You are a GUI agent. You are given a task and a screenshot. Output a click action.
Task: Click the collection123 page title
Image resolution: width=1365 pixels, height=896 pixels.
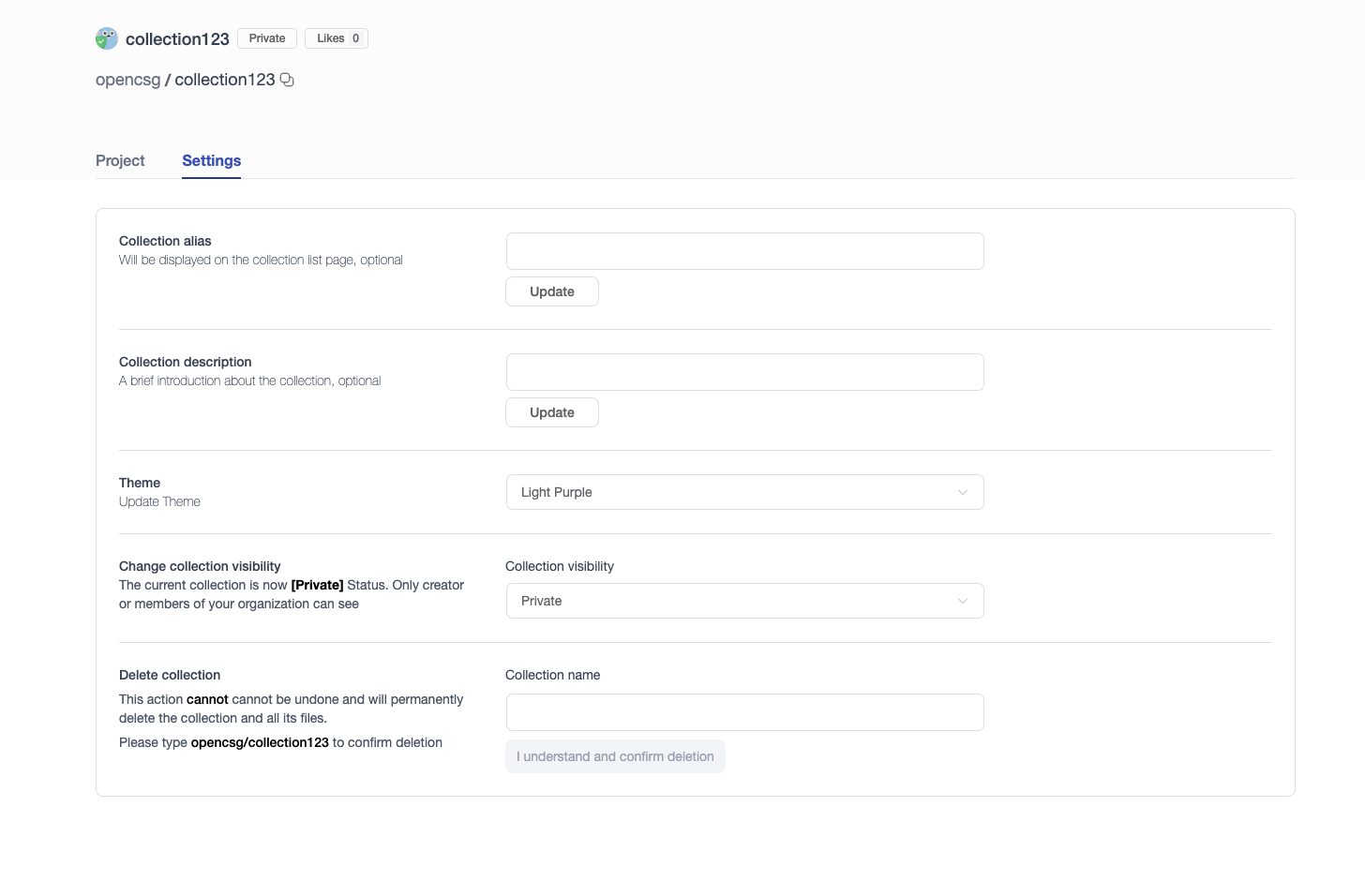(177, 39)
